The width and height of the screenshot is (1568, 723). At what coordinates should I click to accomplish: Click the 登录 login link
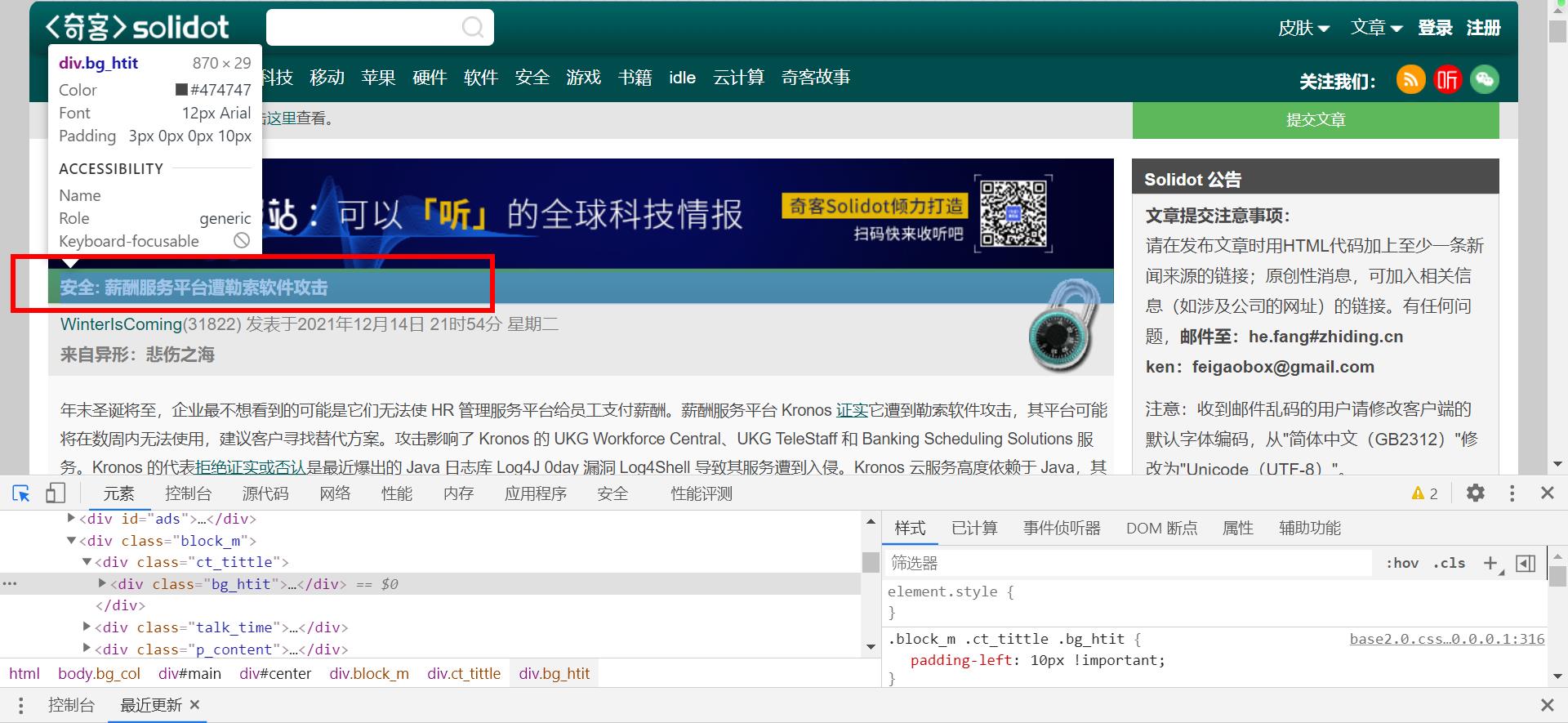[x=1435, y=28]
